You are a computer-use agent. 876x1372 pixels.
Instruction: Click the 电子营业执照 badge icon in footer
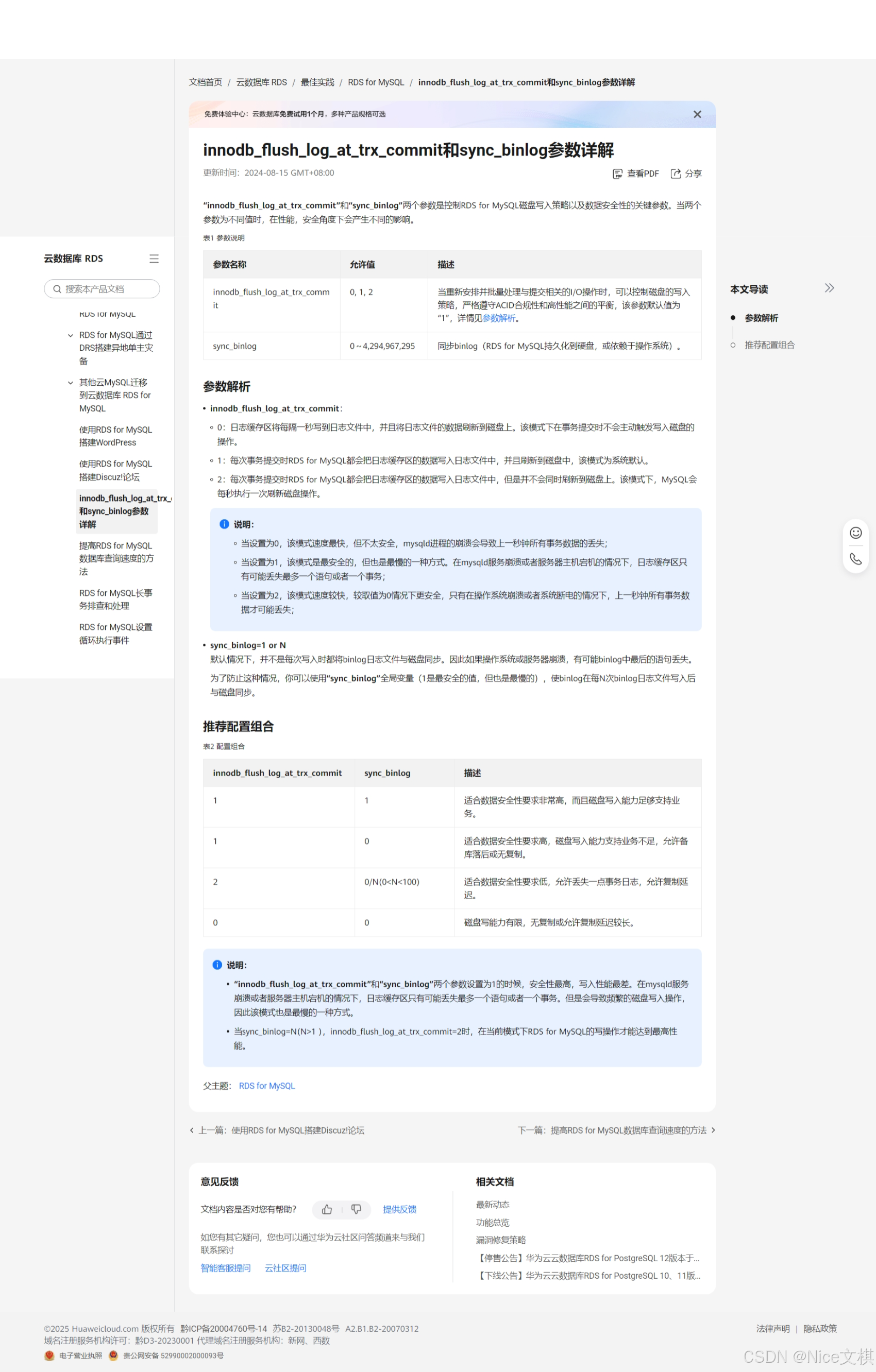49,1356
